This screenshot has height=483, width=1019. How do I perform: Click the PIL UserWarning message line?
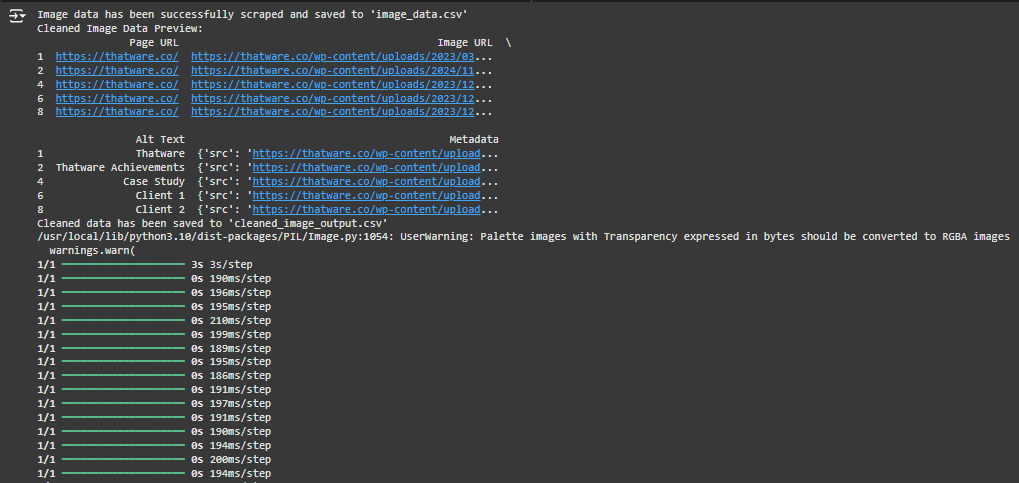[523, 237]
